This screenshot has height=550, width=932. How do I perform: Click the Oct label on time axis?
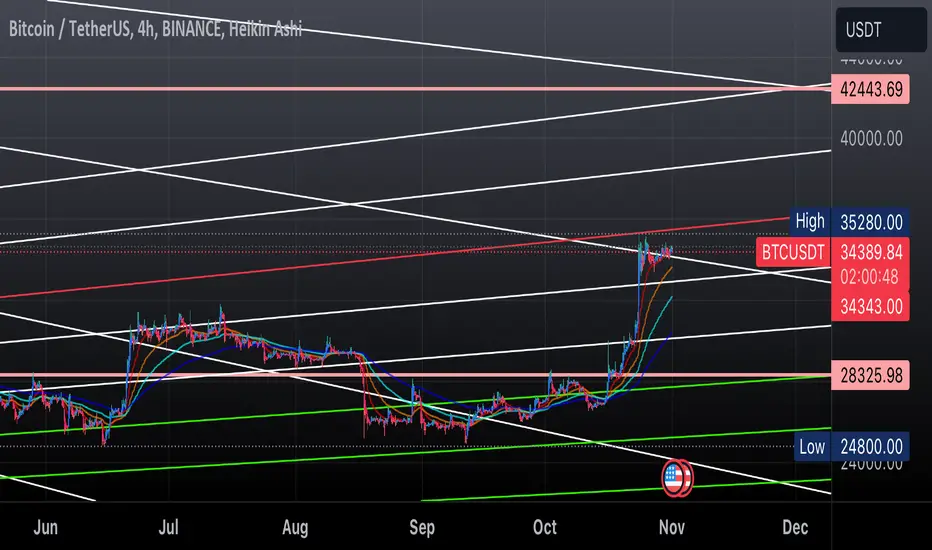point(544,527)
